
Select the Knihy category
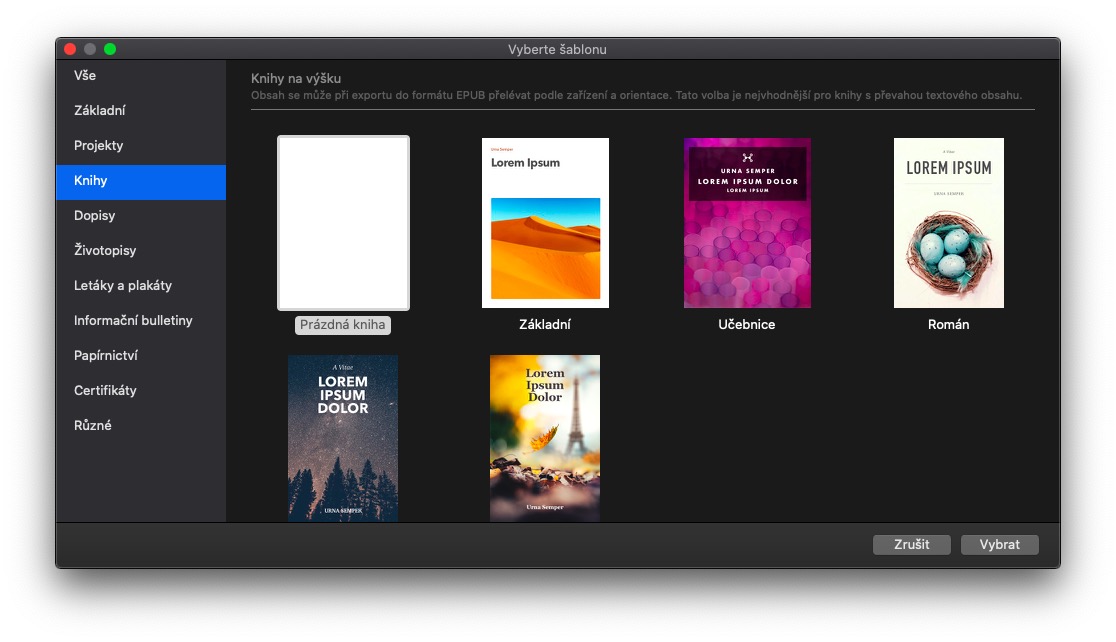click(x=140, y=181)
